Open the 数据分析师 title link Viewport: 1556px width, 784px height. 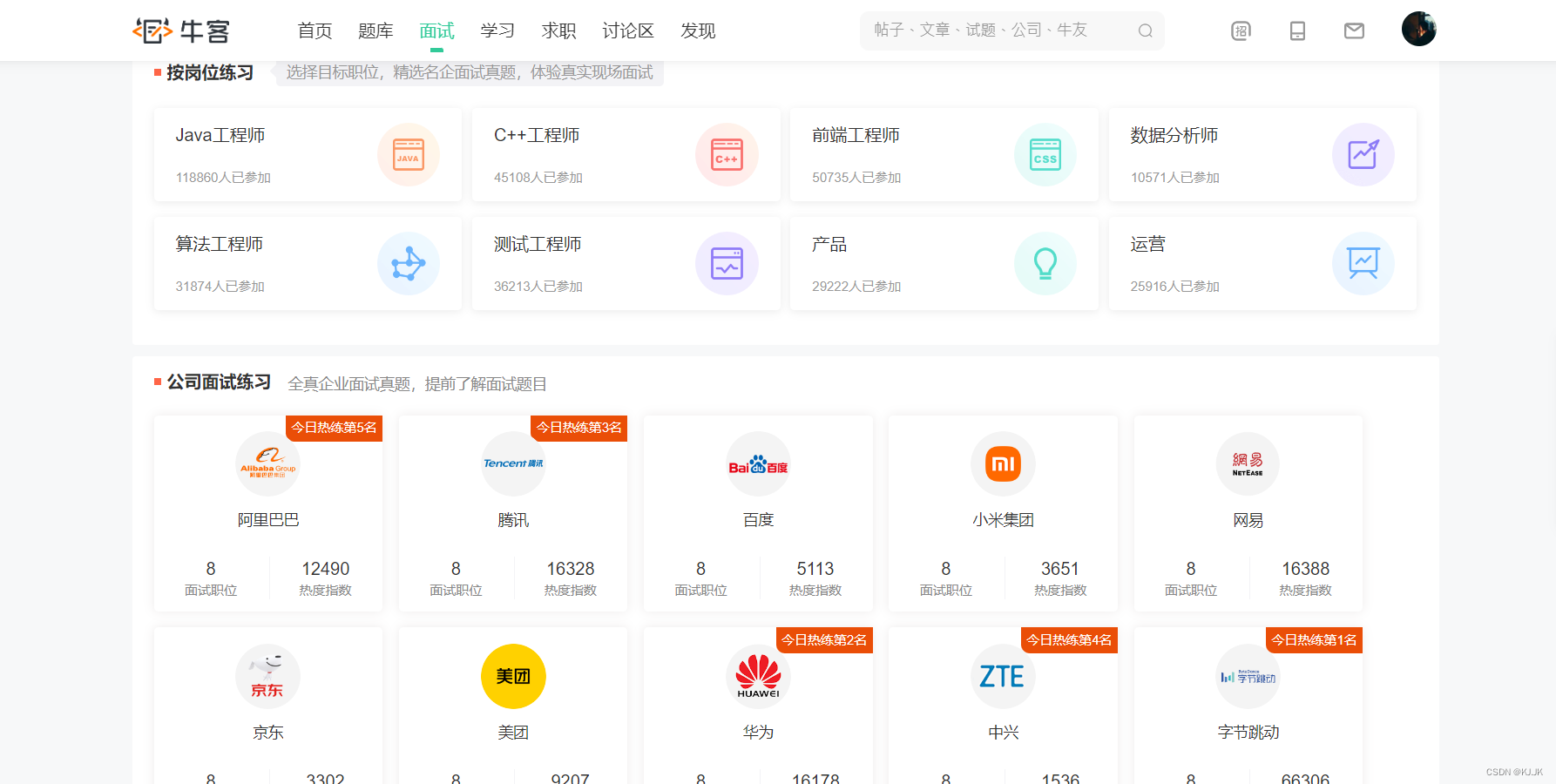pos(1174,135)
